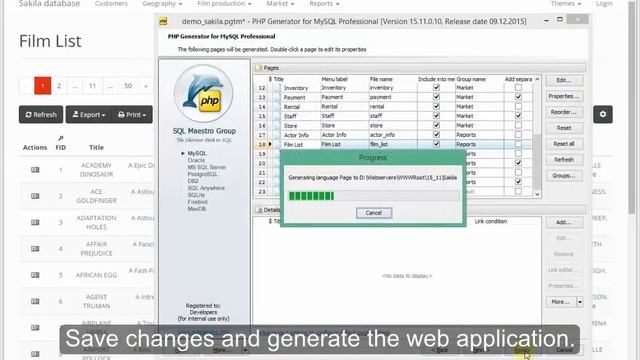Click the Refresh button on web page
The width and height of the screenshot is (640, 360).
(x=41, y=115)
